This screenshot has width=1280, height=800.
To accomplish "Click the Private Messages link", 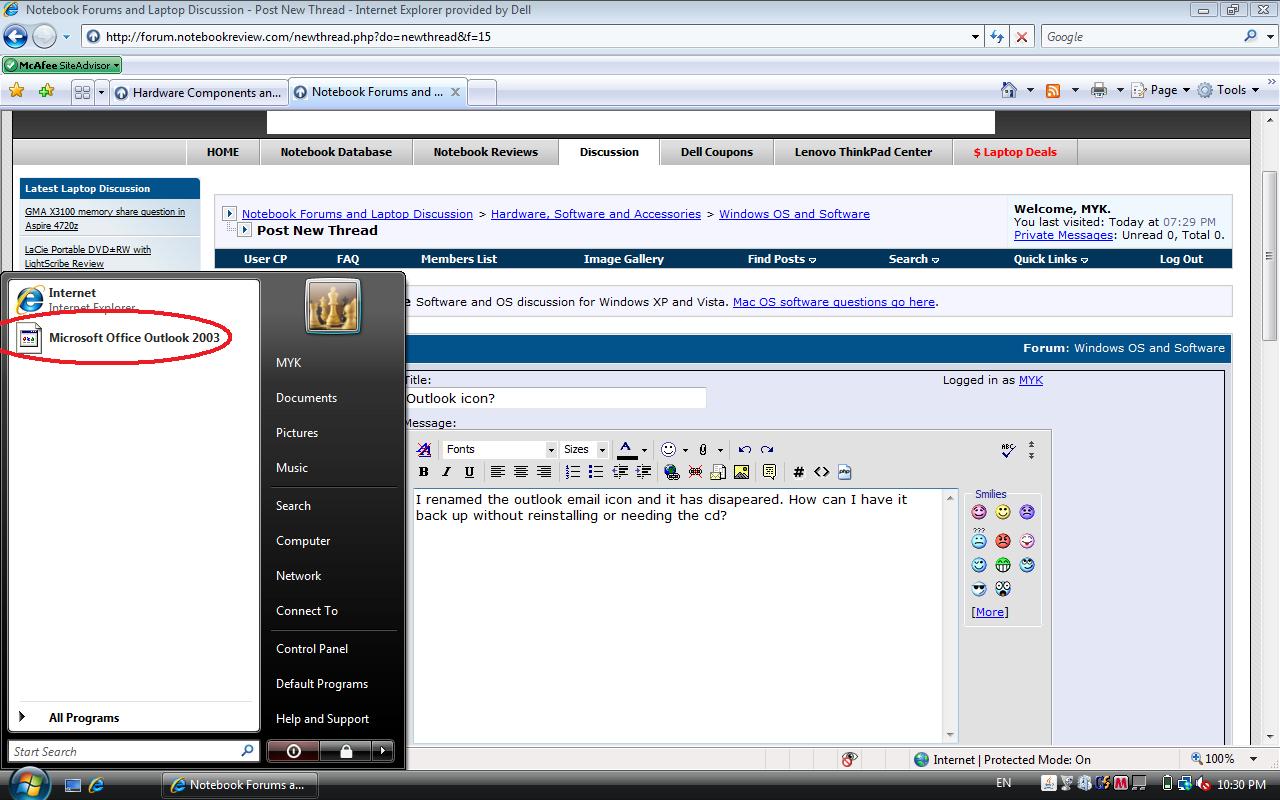I will (1063, 235).
